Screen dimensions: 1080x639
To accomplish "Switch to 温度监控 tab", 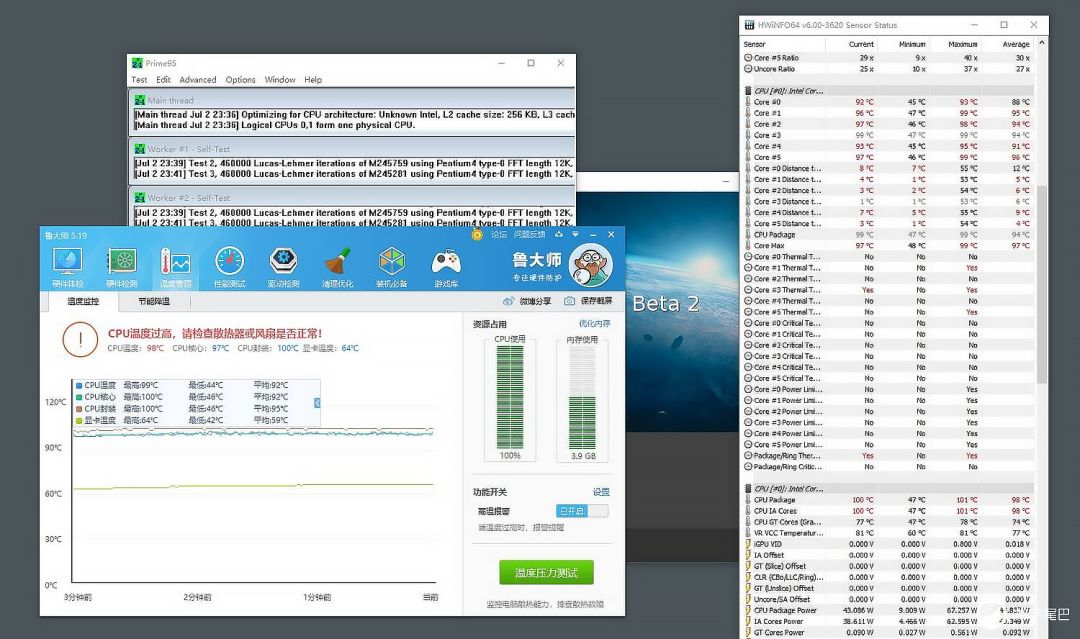I will point(83,302).
